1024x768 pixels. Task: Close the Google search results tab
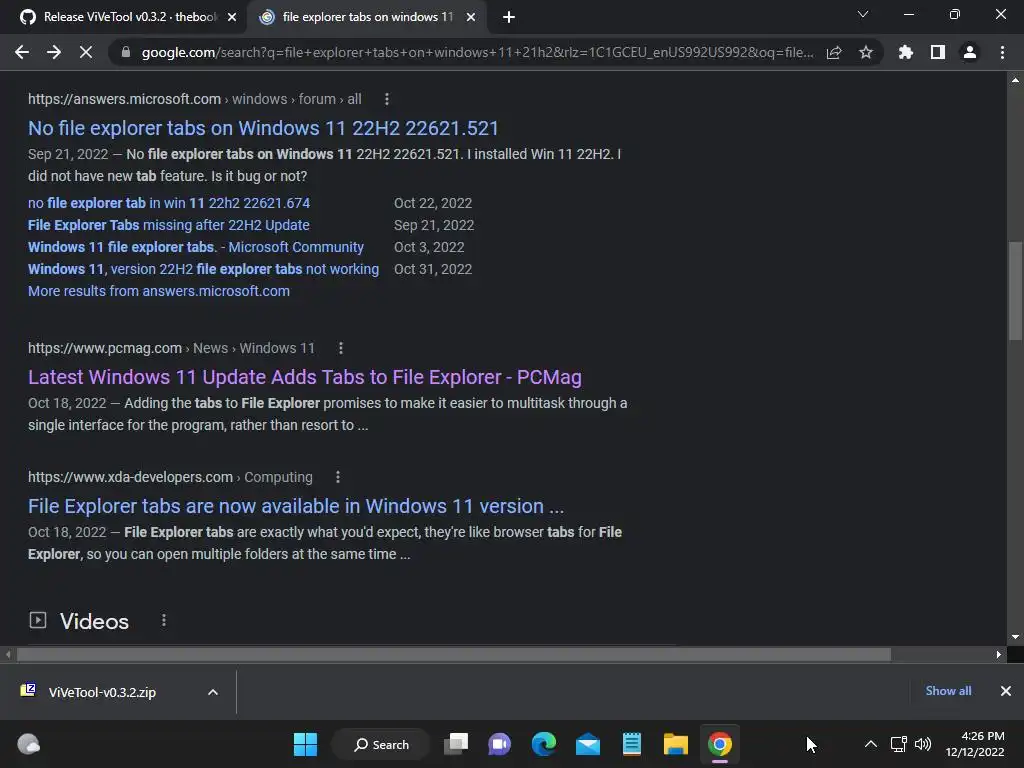[471, 18]
